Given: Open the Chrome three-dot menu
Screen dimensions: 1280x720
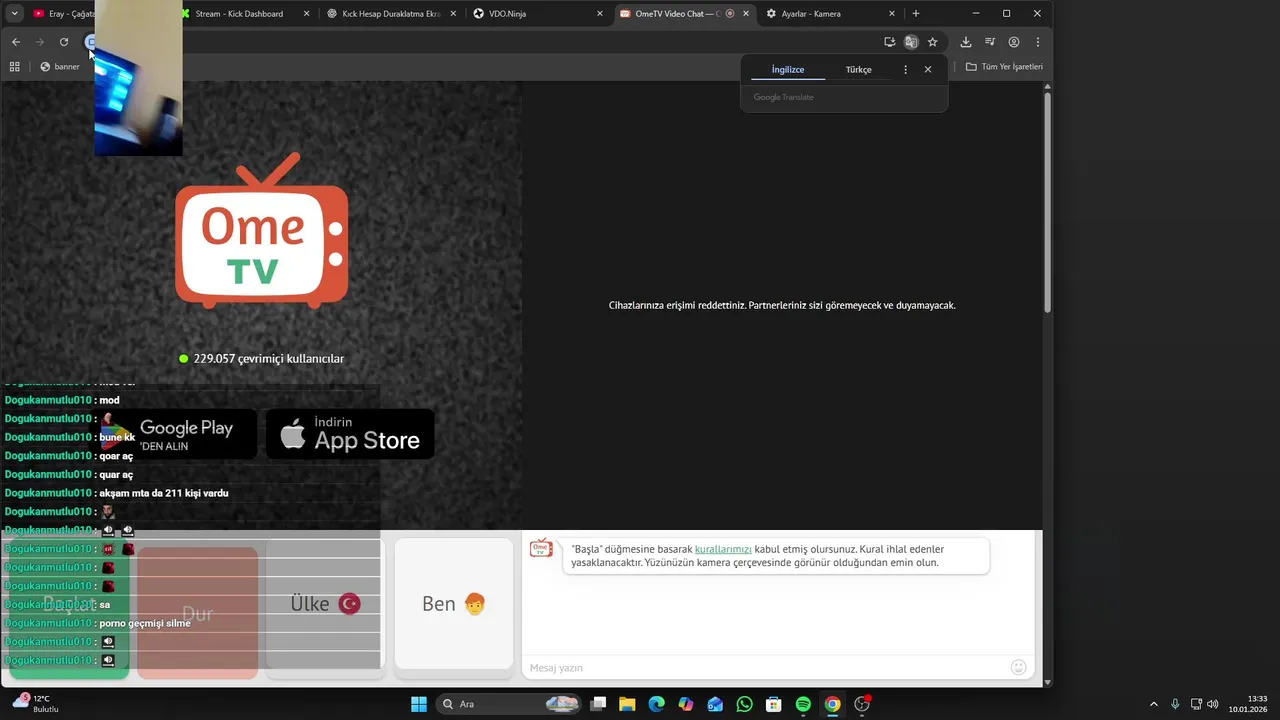Looking at the screenshot, I should (x=1038, y=42).
